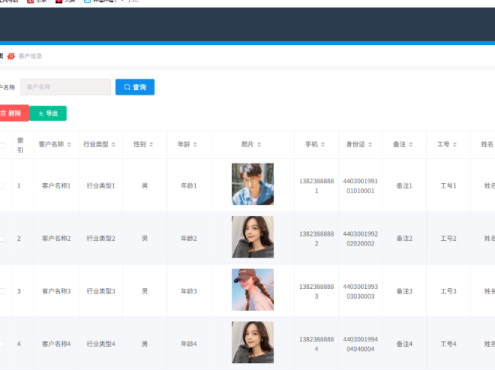Open the photo thumbnail of 客户名称4

[x=253, y=342]
